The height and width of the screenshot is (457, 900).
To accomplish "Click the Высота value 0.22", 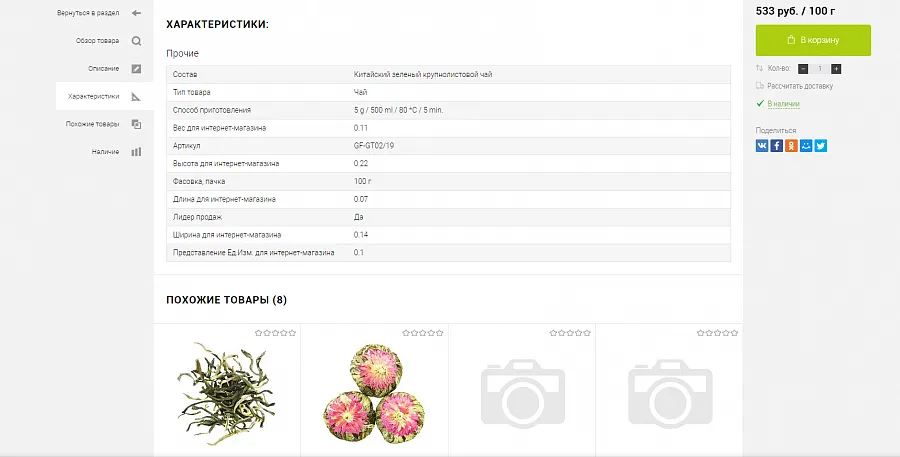I will click(360, 164).
